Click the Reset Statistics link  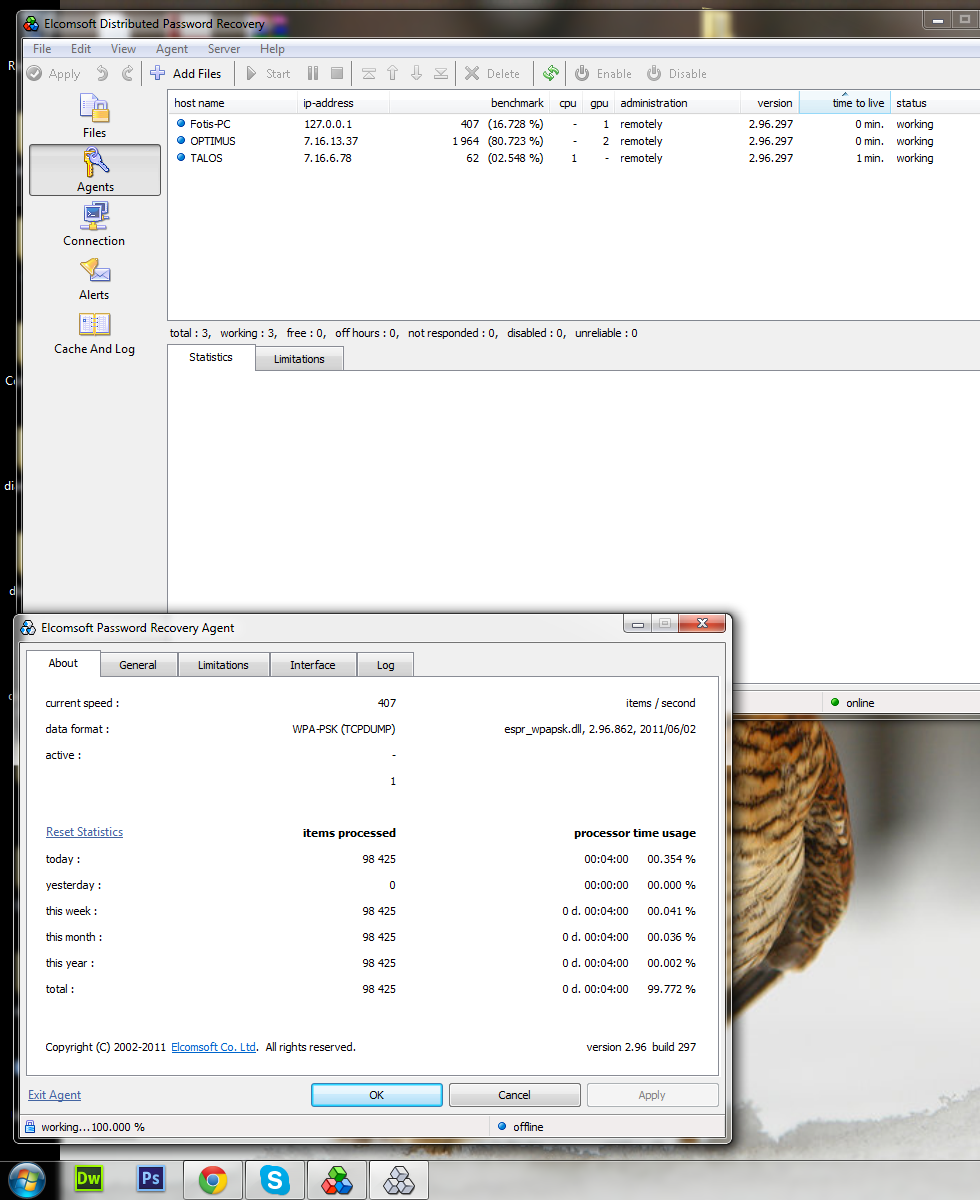pyautogui.click(x=84, y=832)
